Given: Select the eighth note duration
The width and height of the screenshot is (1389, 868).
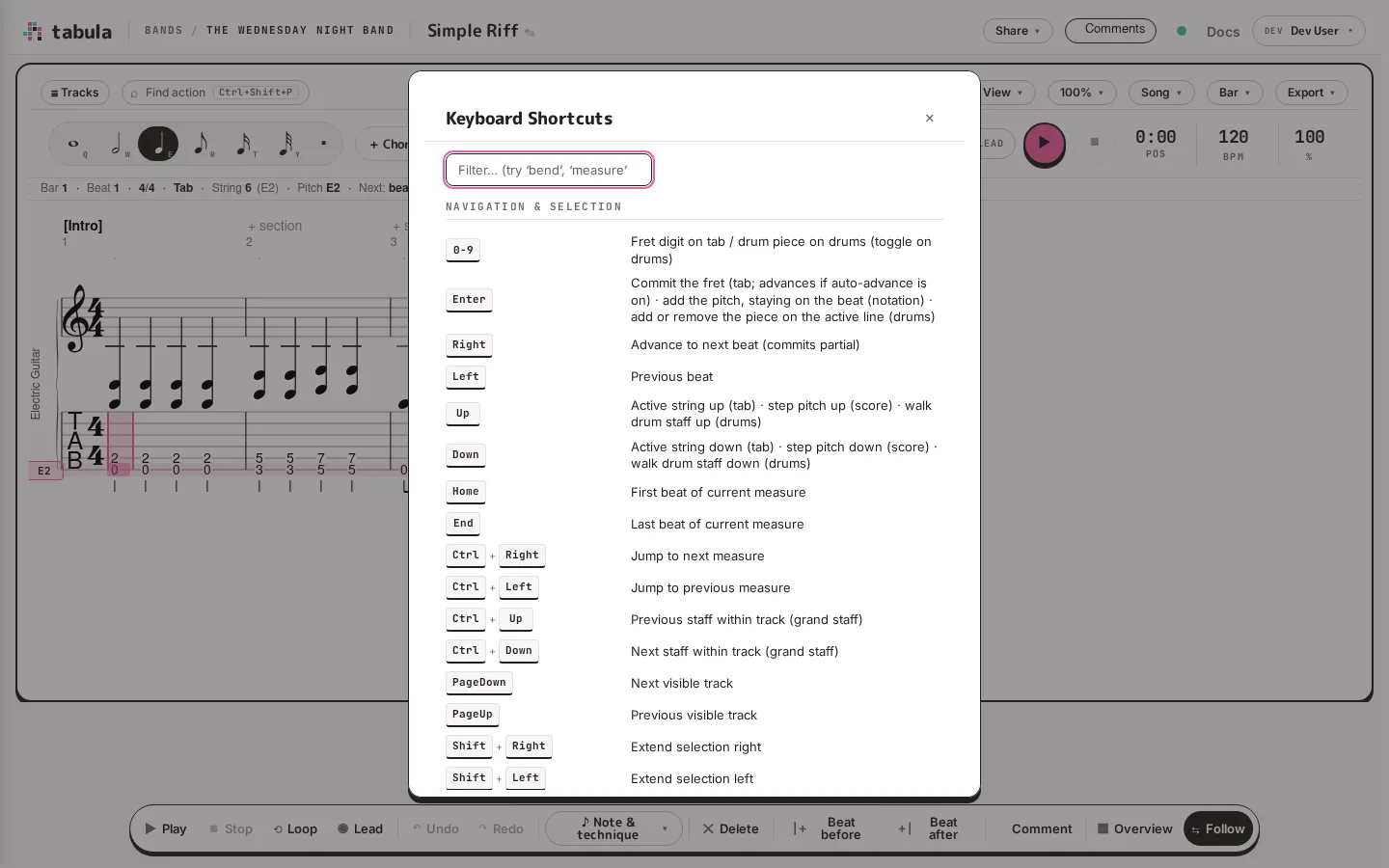Looking at the screenshot, I should (201, 144).
